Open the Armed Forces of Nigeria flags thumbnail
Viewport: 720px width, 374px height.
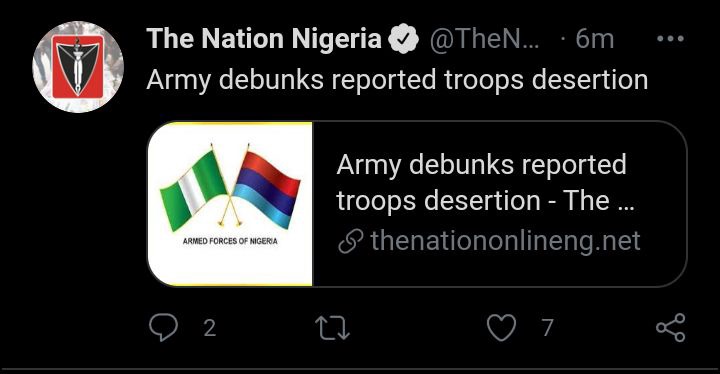point(230,204)
